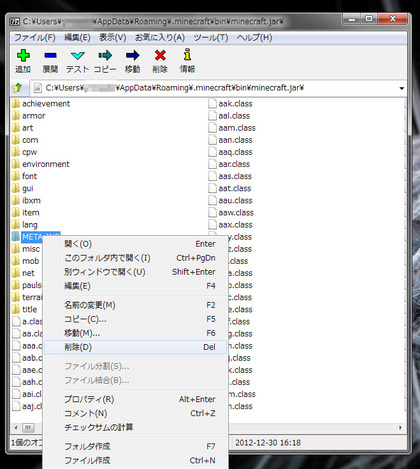Click the 7-Zip icon in the title bar

pyautogui.click(x=15, y=22)
